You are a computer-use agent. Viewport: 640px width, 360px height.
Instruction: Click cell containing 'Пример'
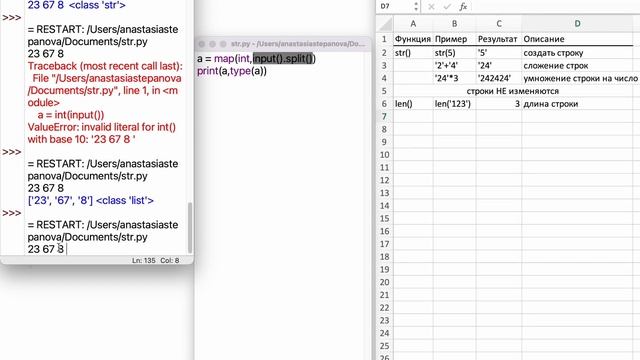point(454,39)
